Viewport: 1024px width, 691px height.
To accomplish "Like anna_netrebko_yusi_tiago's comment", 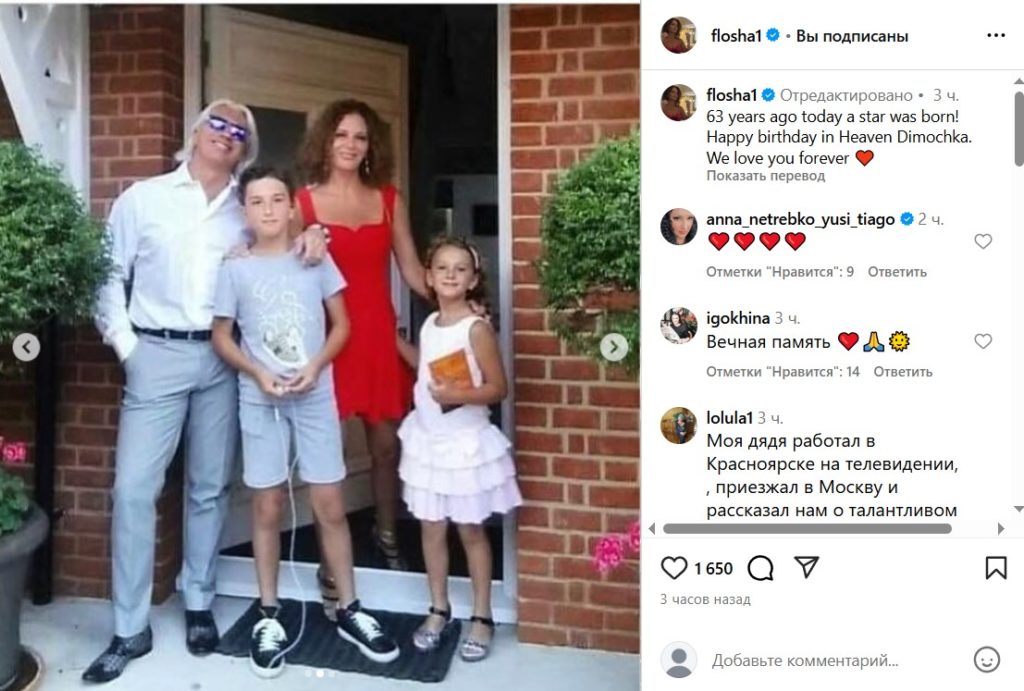I will (983, 241).
